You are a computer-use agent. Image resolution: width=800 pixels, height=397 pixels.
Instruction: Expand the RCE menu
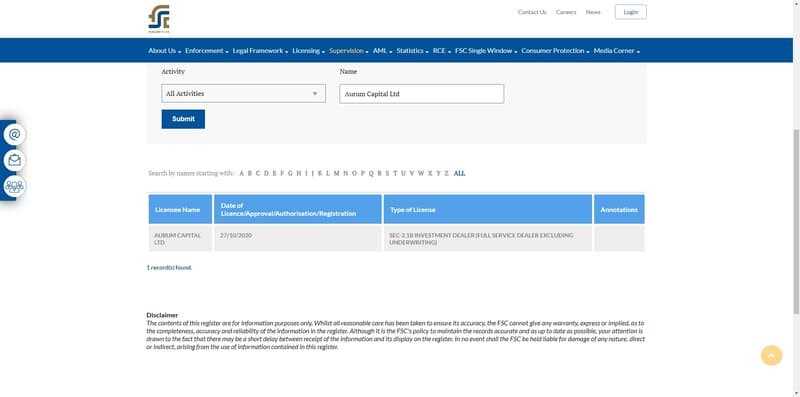click(x=441, y=51)
